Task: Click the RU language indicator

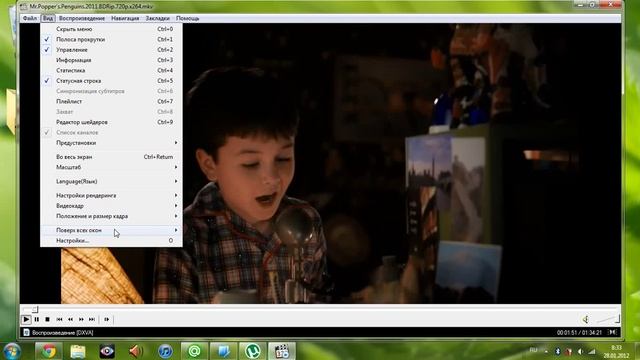Action: coord(533,350)
